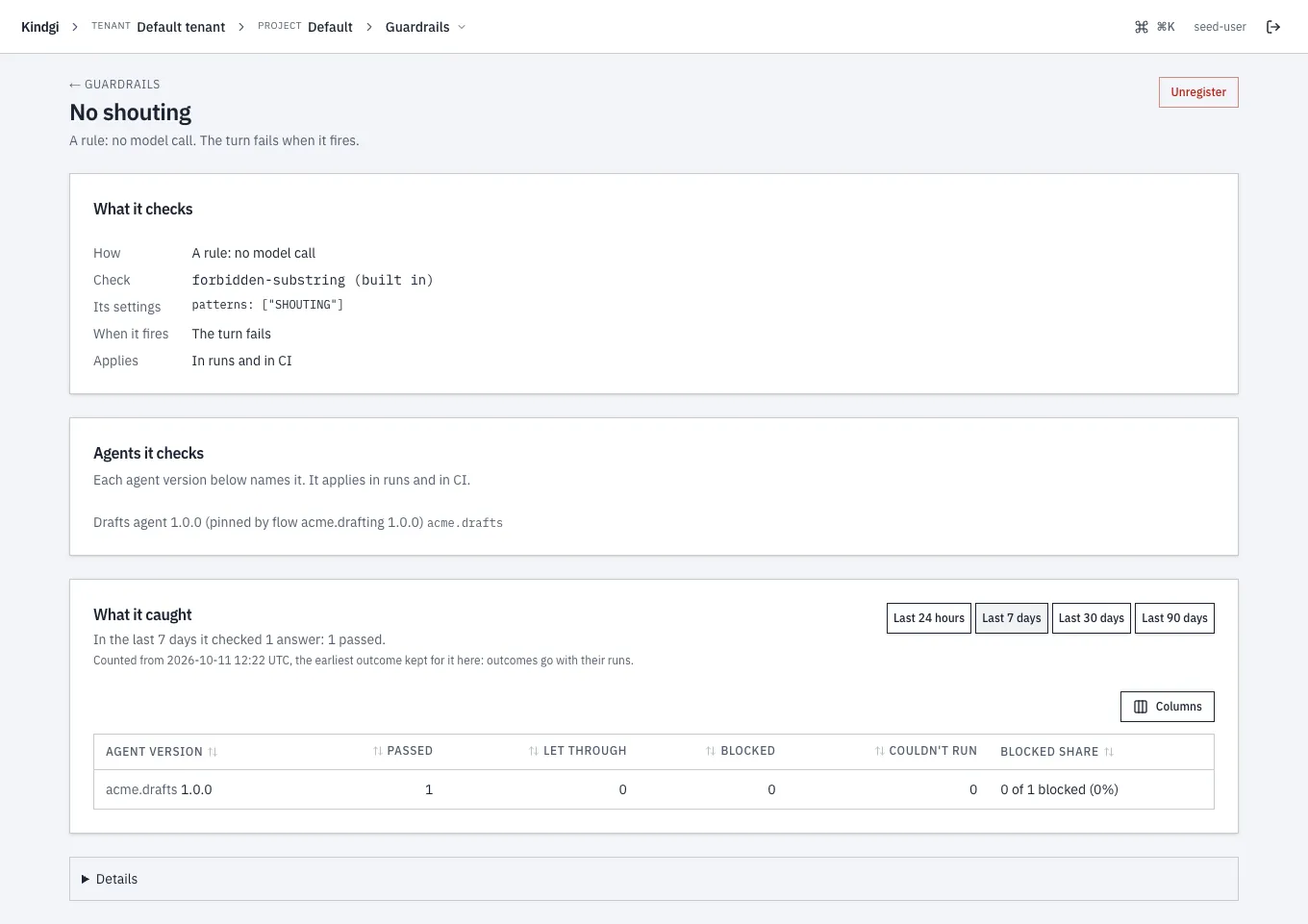Click the 'What it caught' heading
This screenshot has width=1308, height=924.
point(142,614)
